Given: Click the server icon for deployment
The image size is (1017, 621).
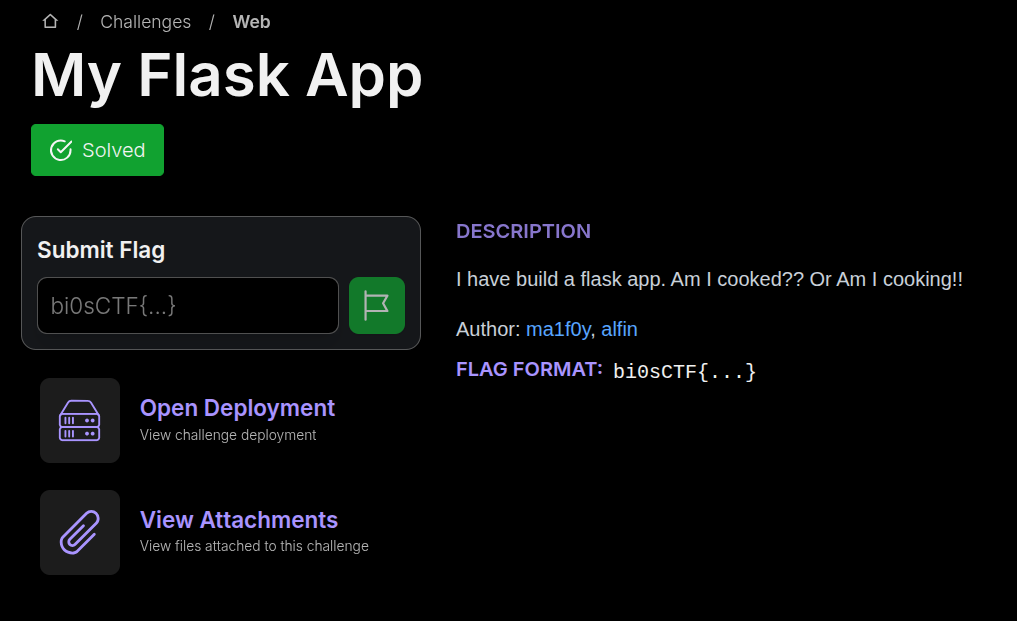Looking at the screenshot, I should coord(80,420).
